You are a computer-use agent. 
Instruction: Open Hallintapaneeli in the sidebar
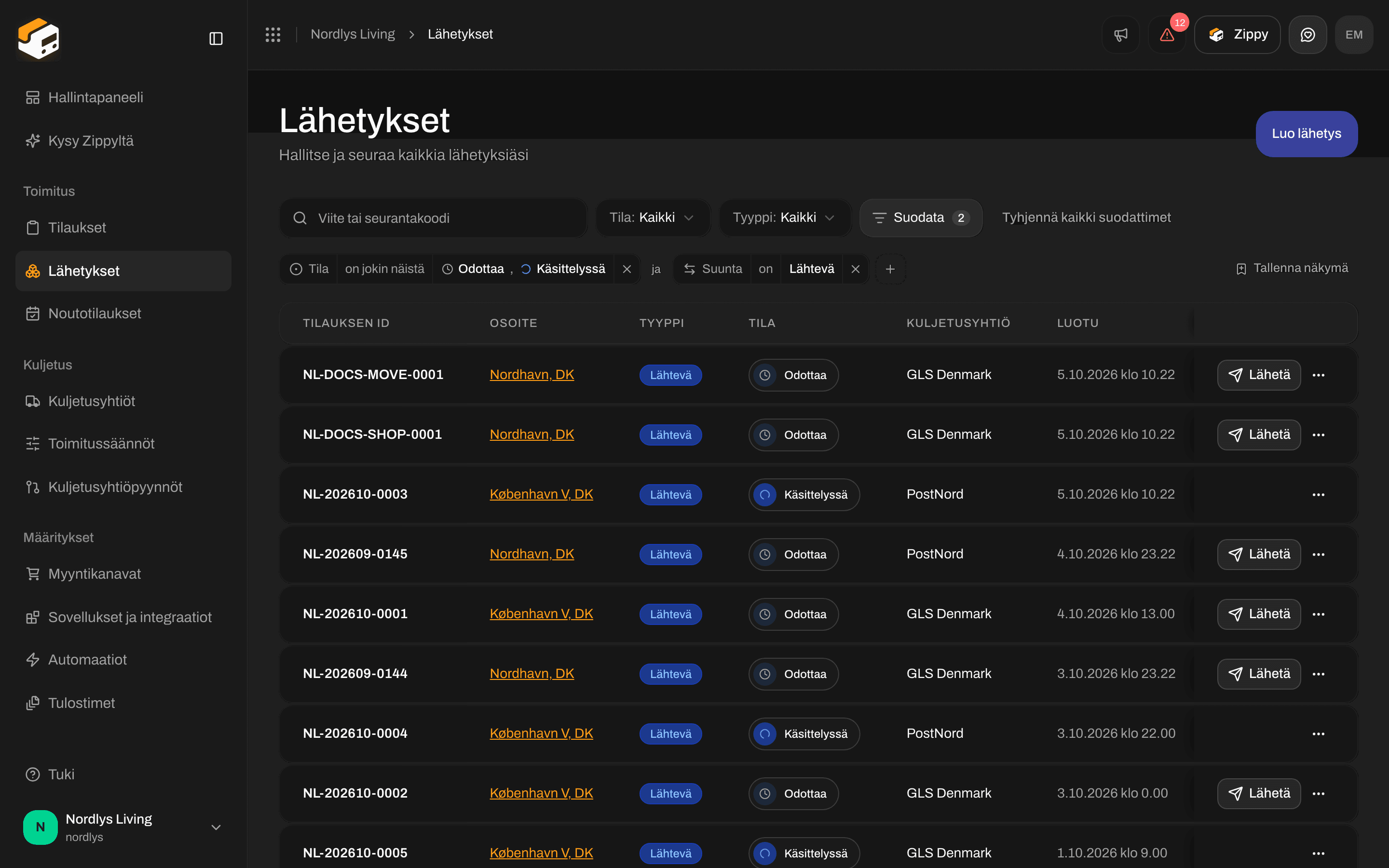(x=123, y=97)
